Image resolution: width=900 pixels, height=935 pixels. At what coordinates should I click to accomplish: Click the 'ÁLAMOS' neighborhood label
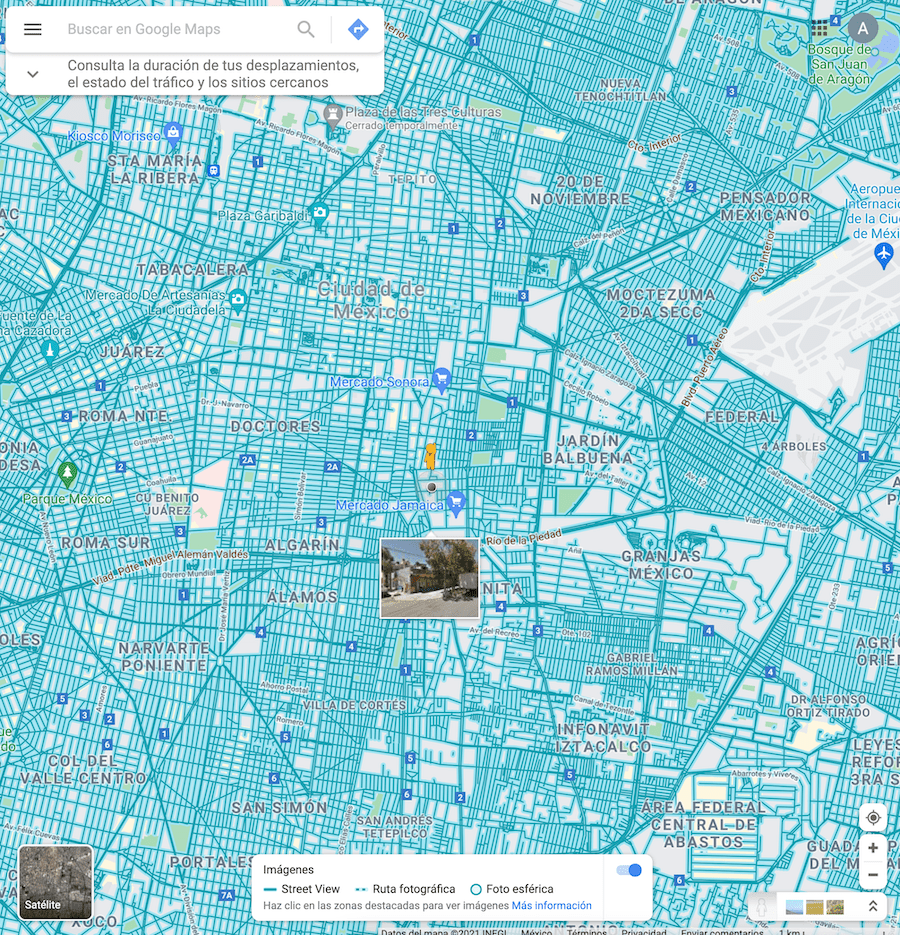[302, 597]
